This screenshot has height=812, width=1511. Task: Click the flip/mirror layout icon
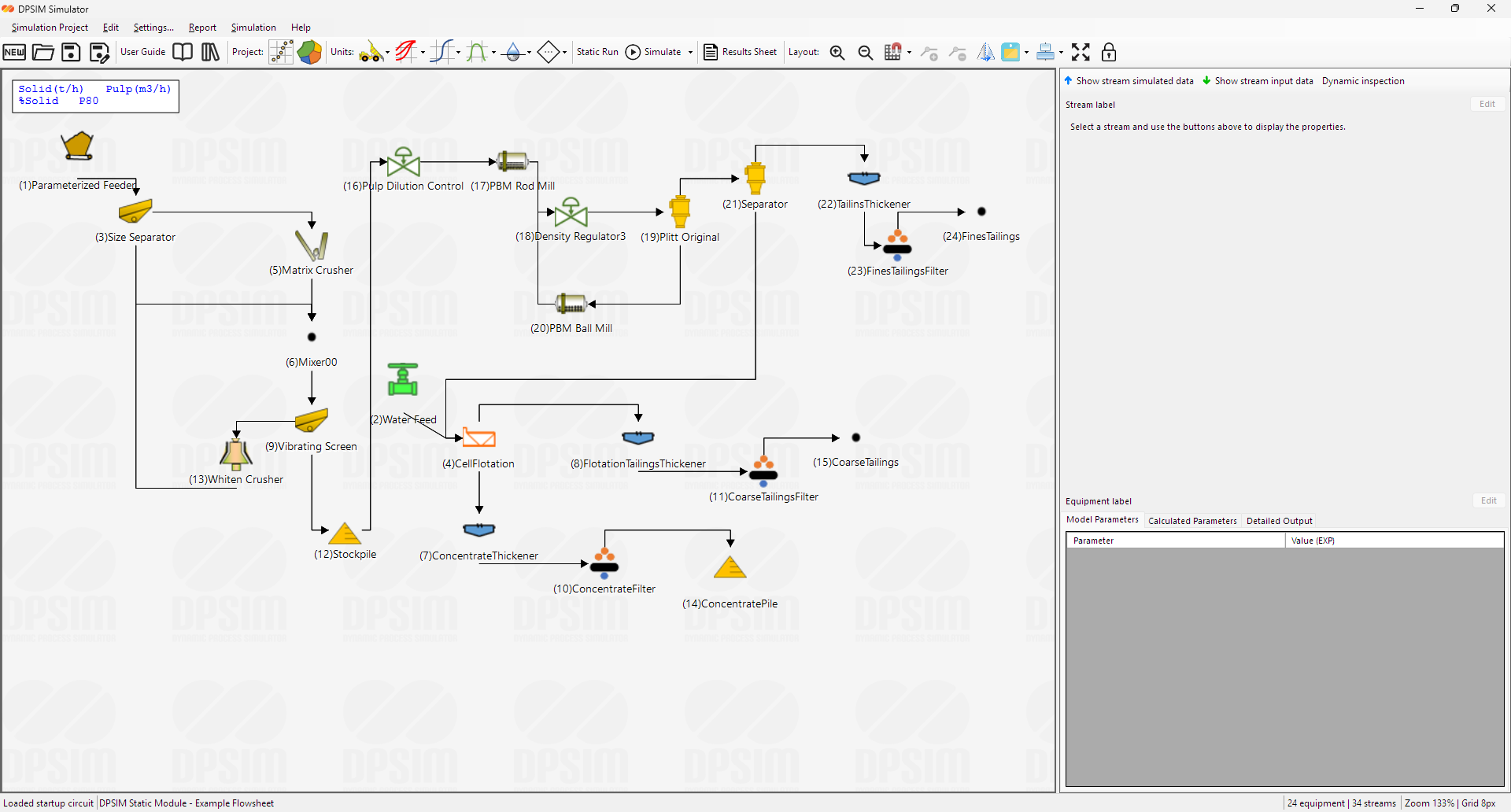pyautogui.click(x=985, y=53)
